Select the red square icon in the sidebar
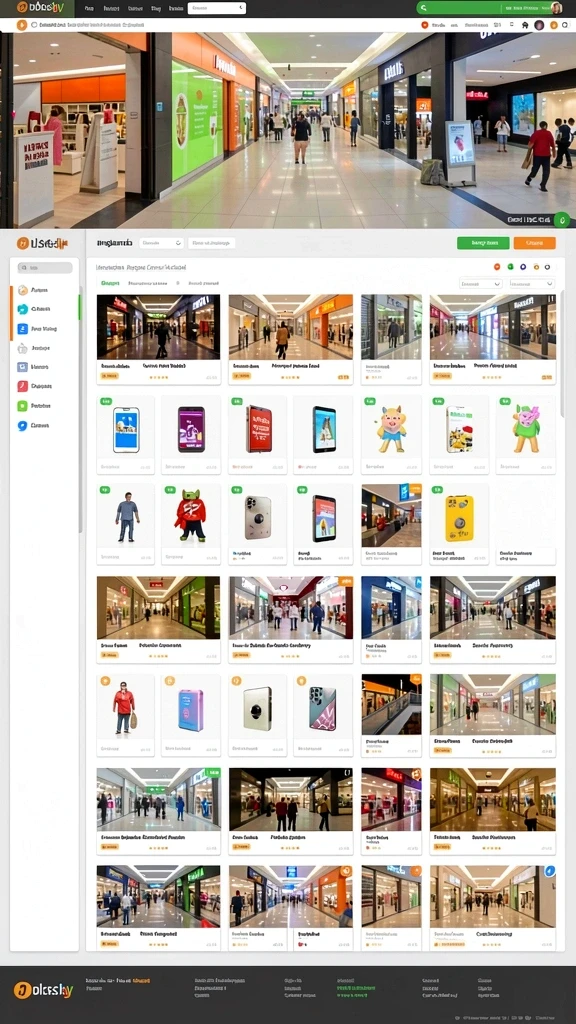The image size is (576, 1024). pos(23,386)
